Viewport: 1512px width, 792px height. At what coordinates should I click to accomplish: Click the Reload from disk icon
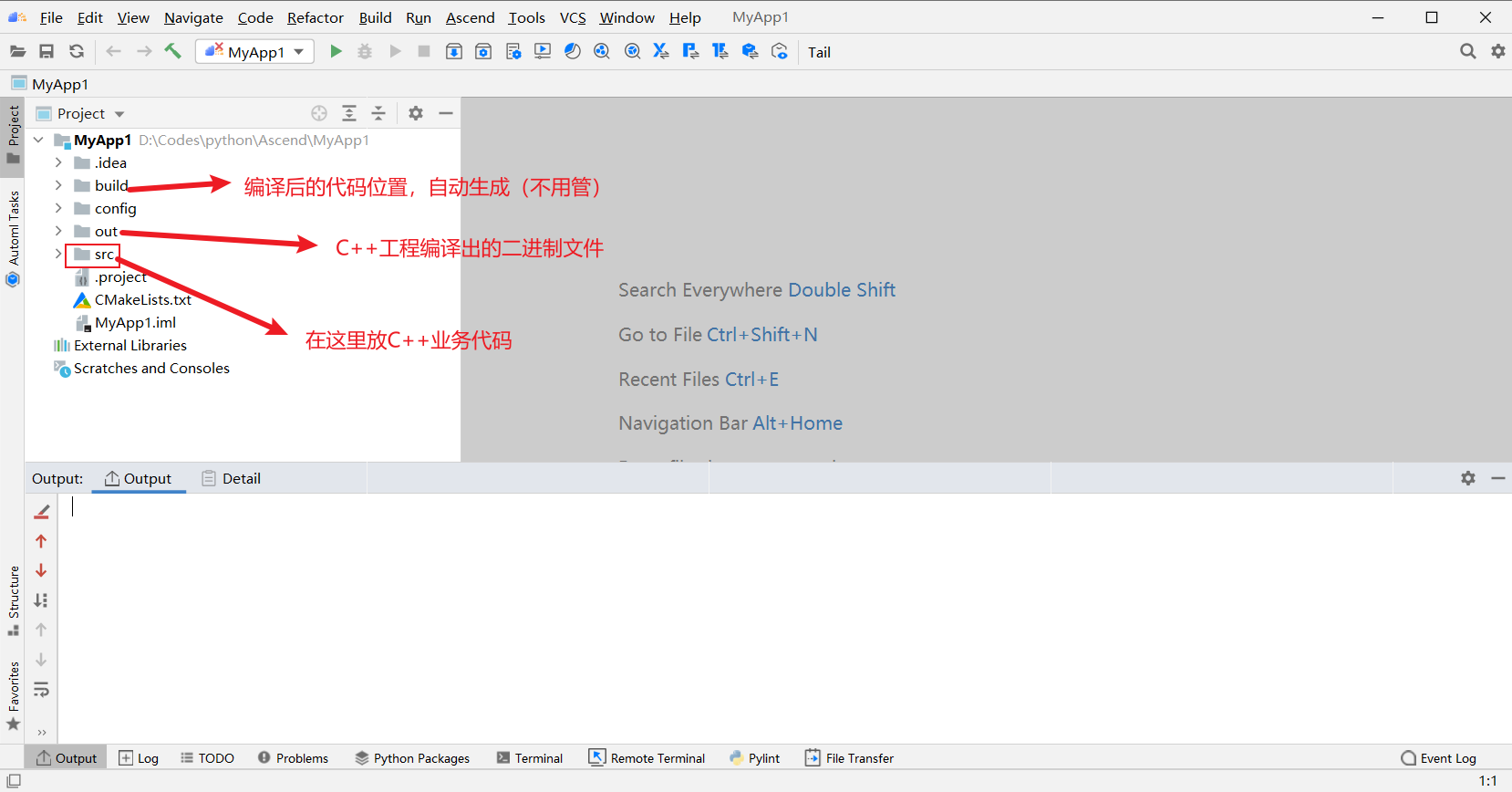77,52
